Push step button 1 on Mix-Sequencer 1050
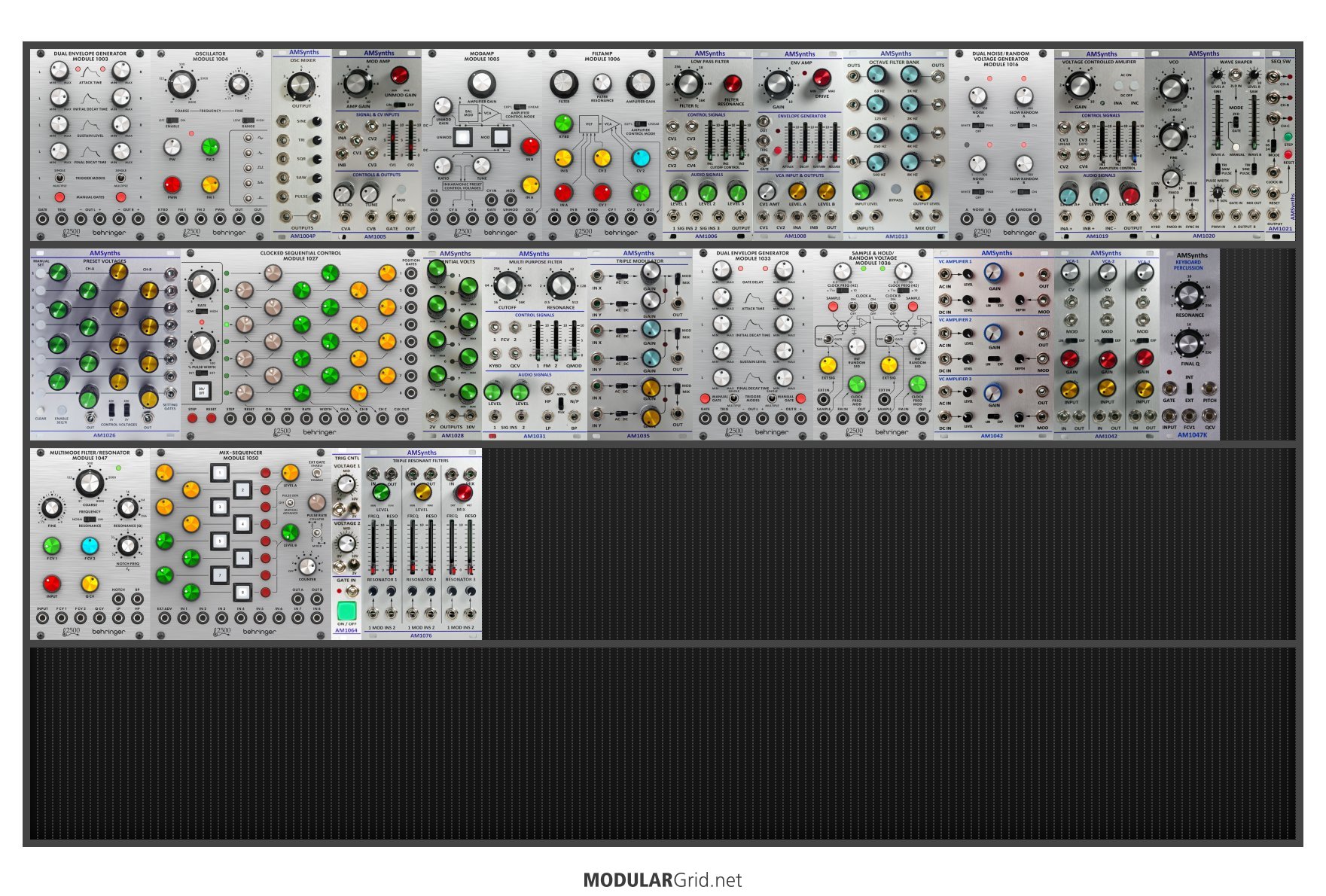The height and width of the screenshot is (896, 1326). coord(219,473)
